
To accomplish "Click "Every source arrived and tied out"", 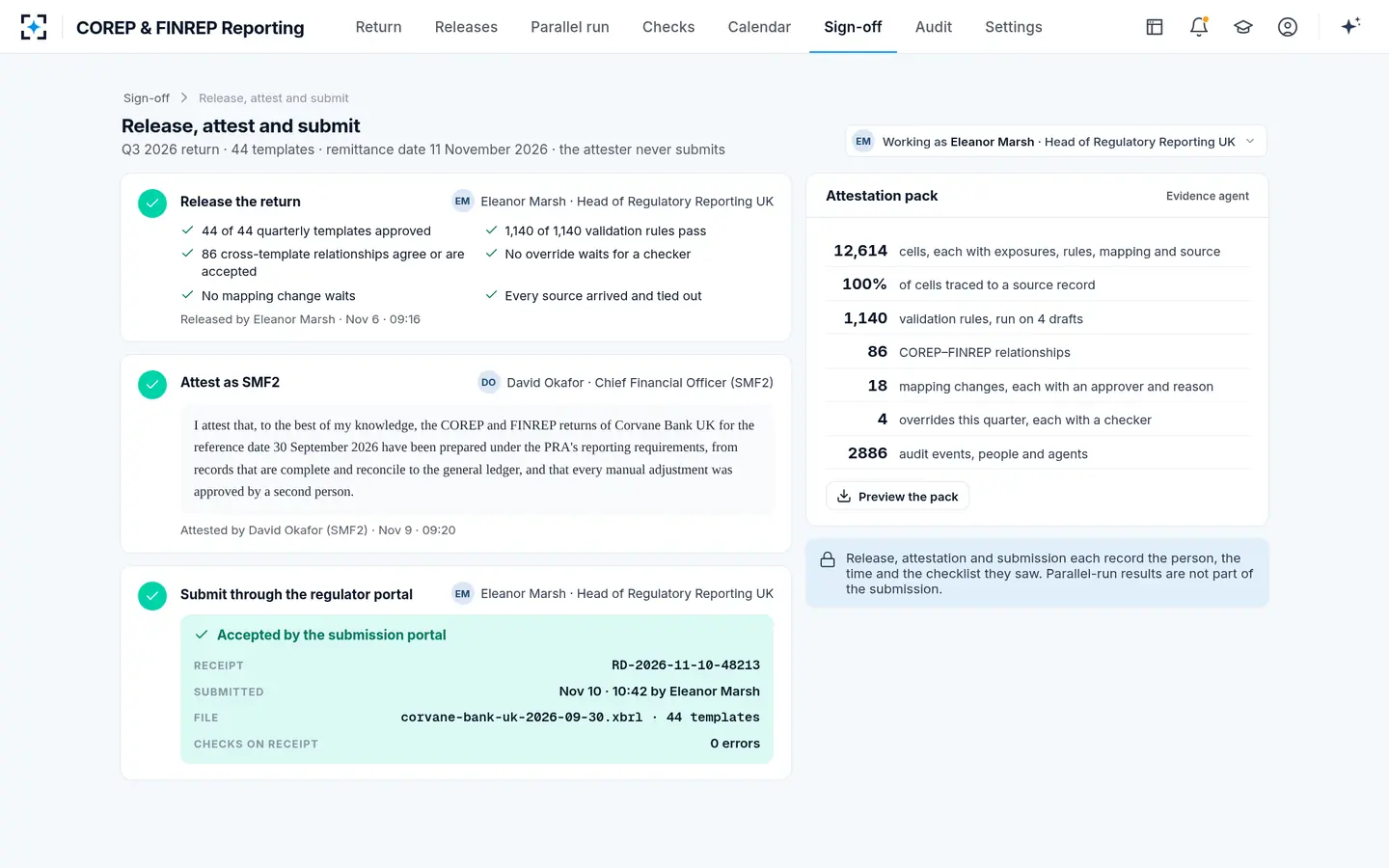I will (603, 296).
